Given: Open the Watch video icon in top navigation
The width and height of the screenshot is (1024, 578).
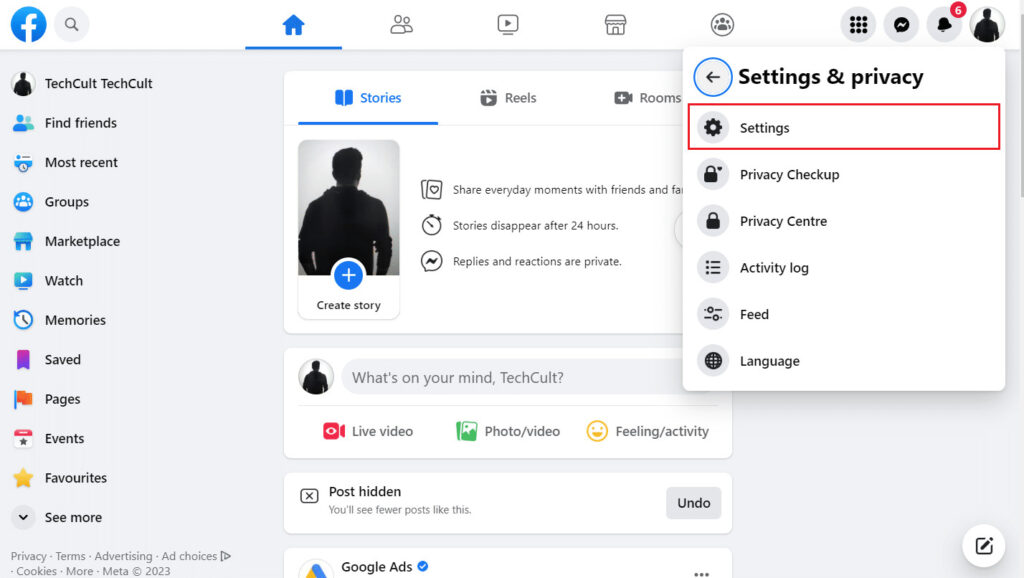Looking at the screenshot, I should tap(508, 25).
